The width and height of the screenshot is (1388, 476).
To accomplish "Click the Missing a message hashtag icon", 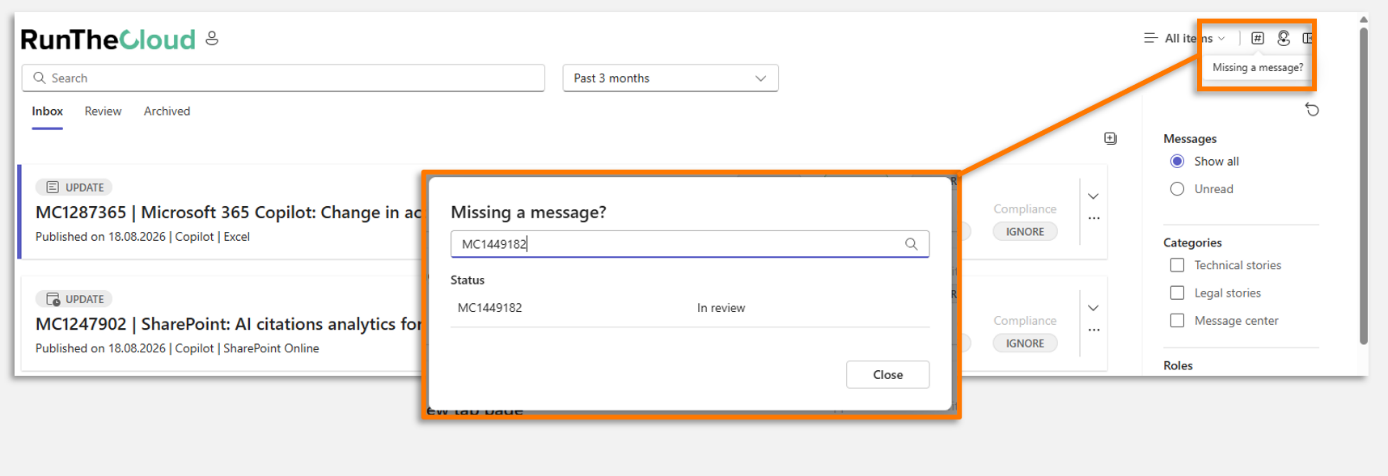I will (1258, 38).
